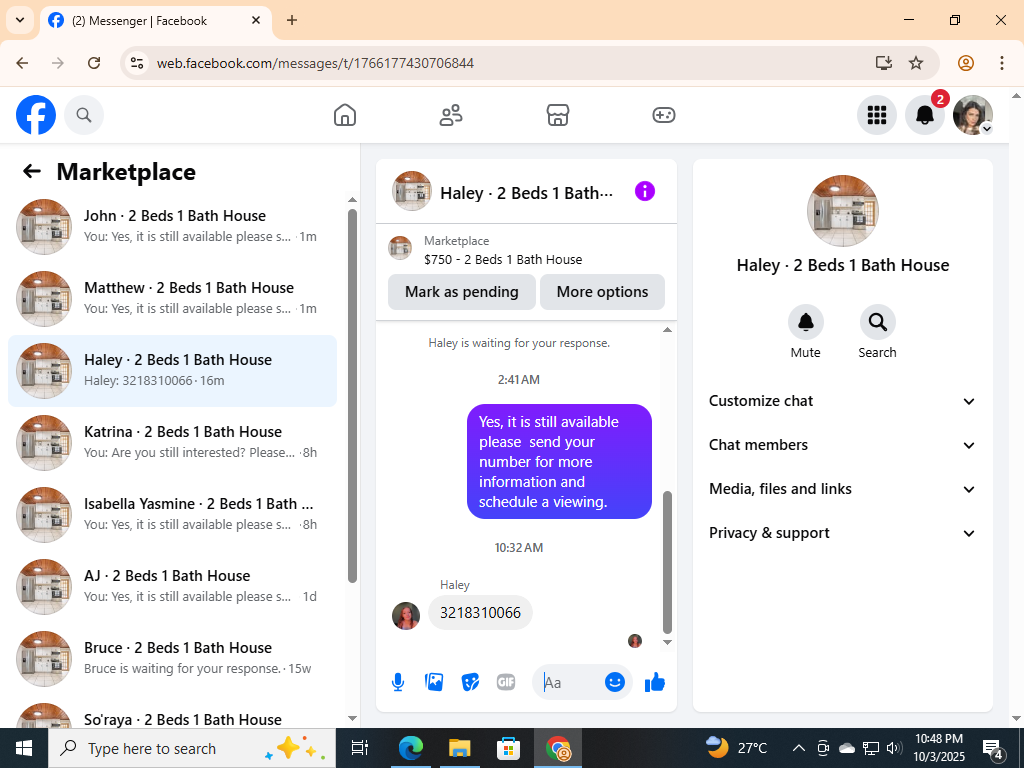Mute the conversation with bell icon
1024x768 pixels.
click(806, 322)
